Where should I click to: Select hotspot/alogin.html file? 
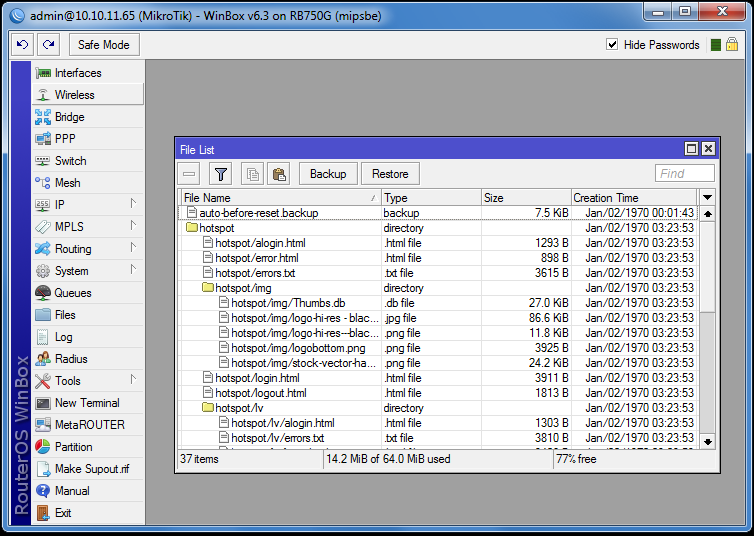pos(438,243)
